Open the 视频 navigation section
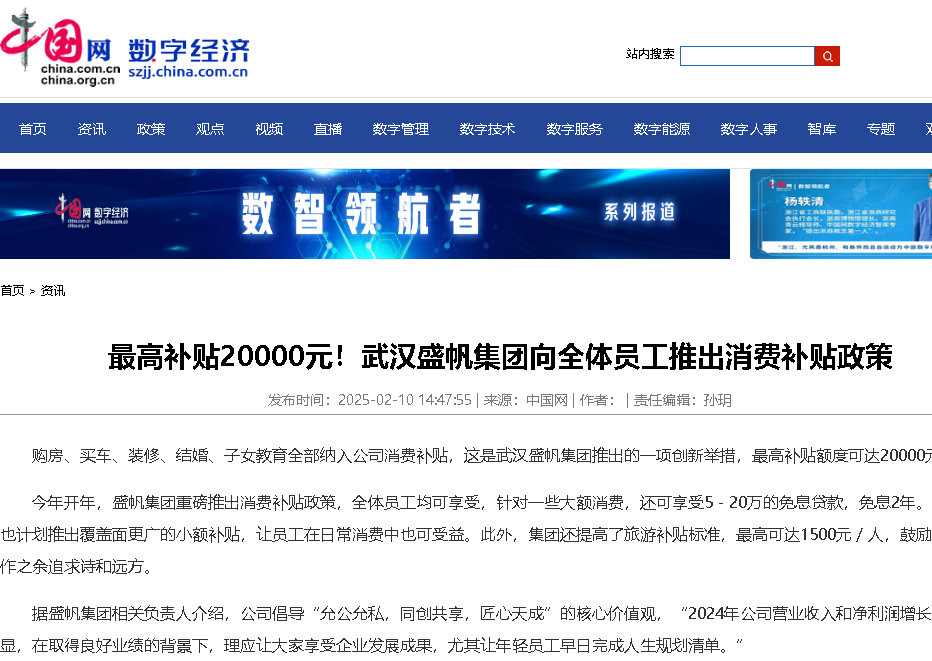932x661 pixels. pos(269,129)
